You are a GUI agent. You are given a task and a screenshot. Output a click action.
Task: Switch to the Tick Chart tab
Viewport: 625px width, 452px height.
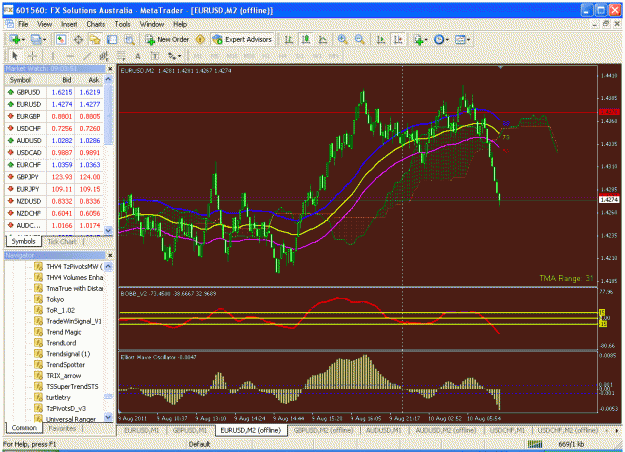(x=62, y=242)
